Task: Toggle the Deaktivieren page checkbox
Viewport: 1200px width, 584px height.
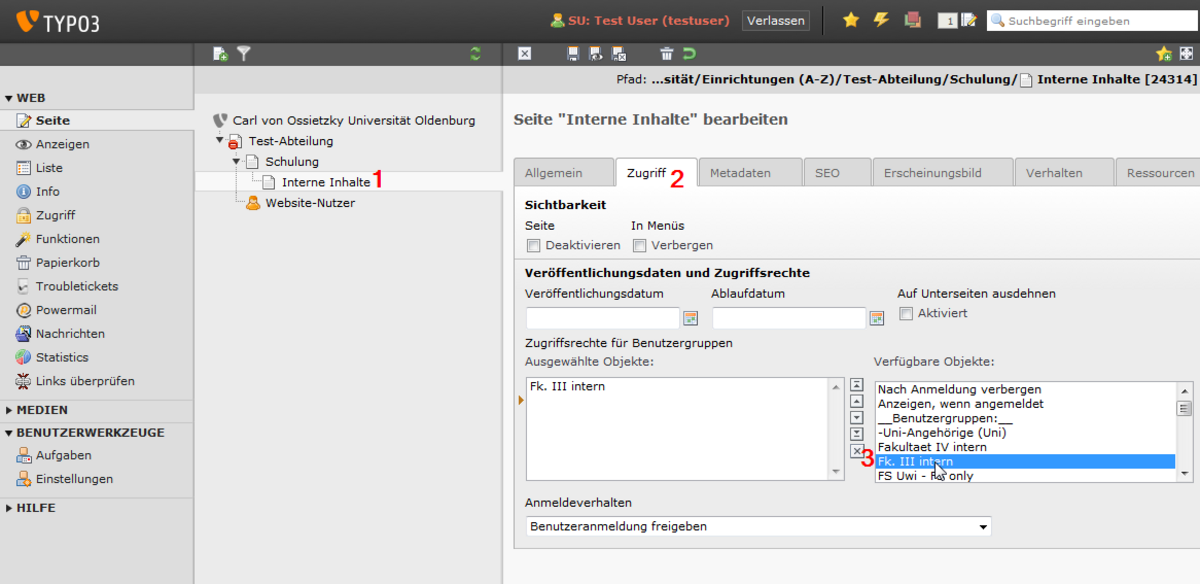Action: tap(533, 245)
